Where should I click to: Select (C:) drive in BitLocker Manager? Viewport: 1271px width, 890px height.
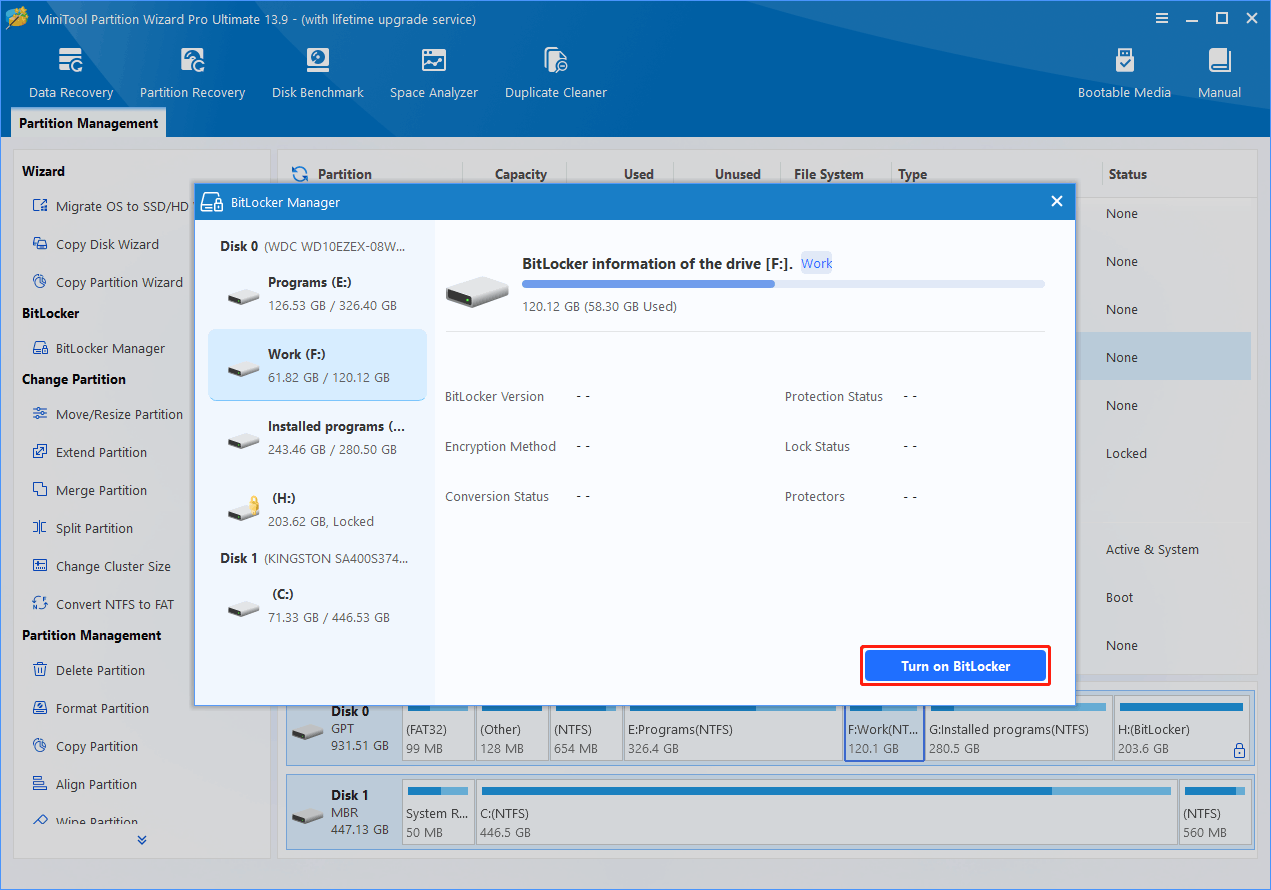[318, 605]
